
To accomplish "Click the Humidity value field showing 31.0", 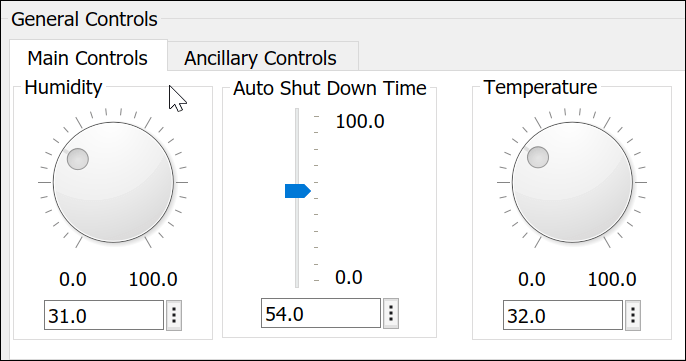I will point(104,315).
